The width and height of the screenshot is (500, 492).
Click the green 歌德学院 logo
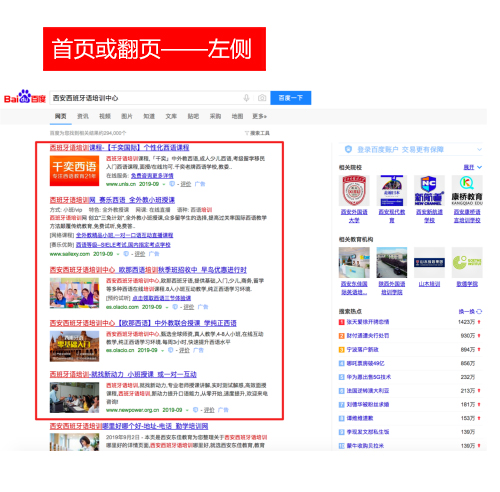click(x=467, y=262)
